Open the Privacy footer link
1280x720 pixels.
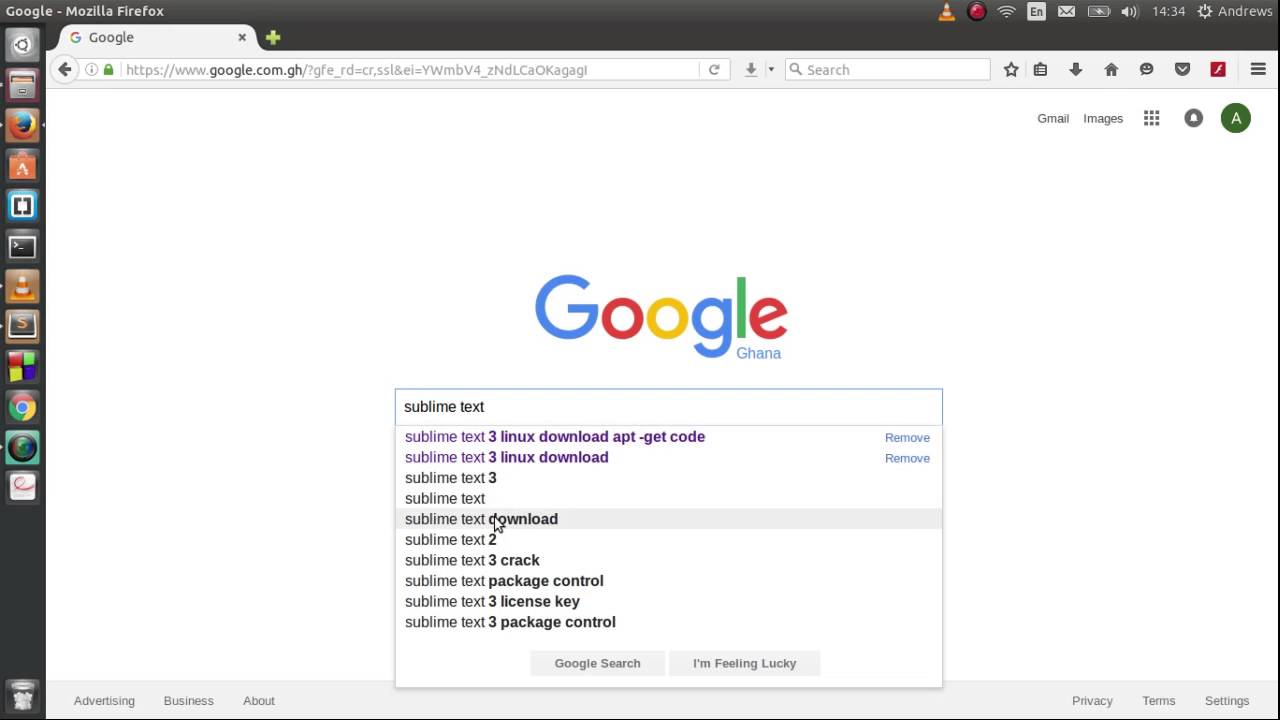(x=1092, y=701)
